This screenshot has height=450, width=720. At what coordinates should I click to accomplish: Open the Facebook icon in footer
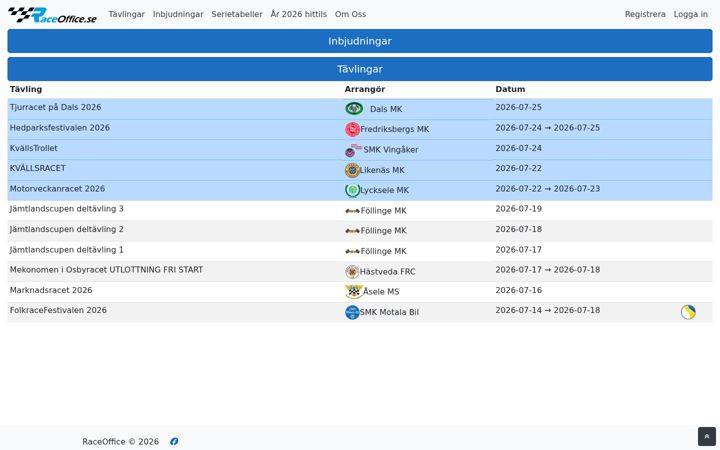[174, 441]
